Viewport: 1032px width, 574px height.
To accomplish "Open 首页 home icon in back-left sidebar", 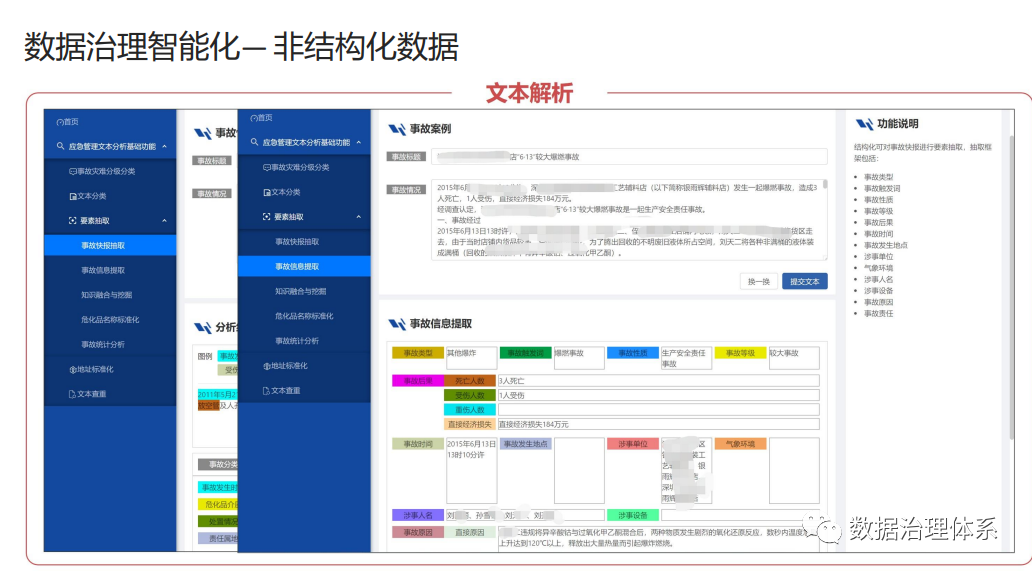I will pyautogui.click(x=60, y=122).
